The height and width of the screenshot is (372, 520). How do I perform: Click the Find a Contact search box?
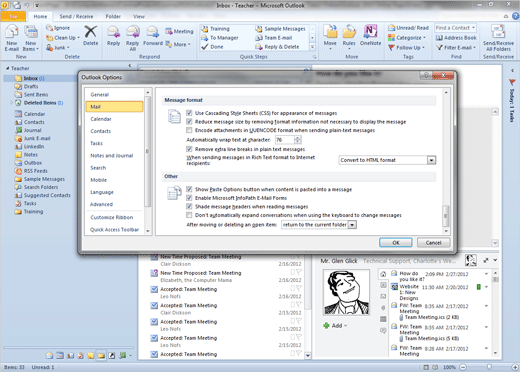455,28
